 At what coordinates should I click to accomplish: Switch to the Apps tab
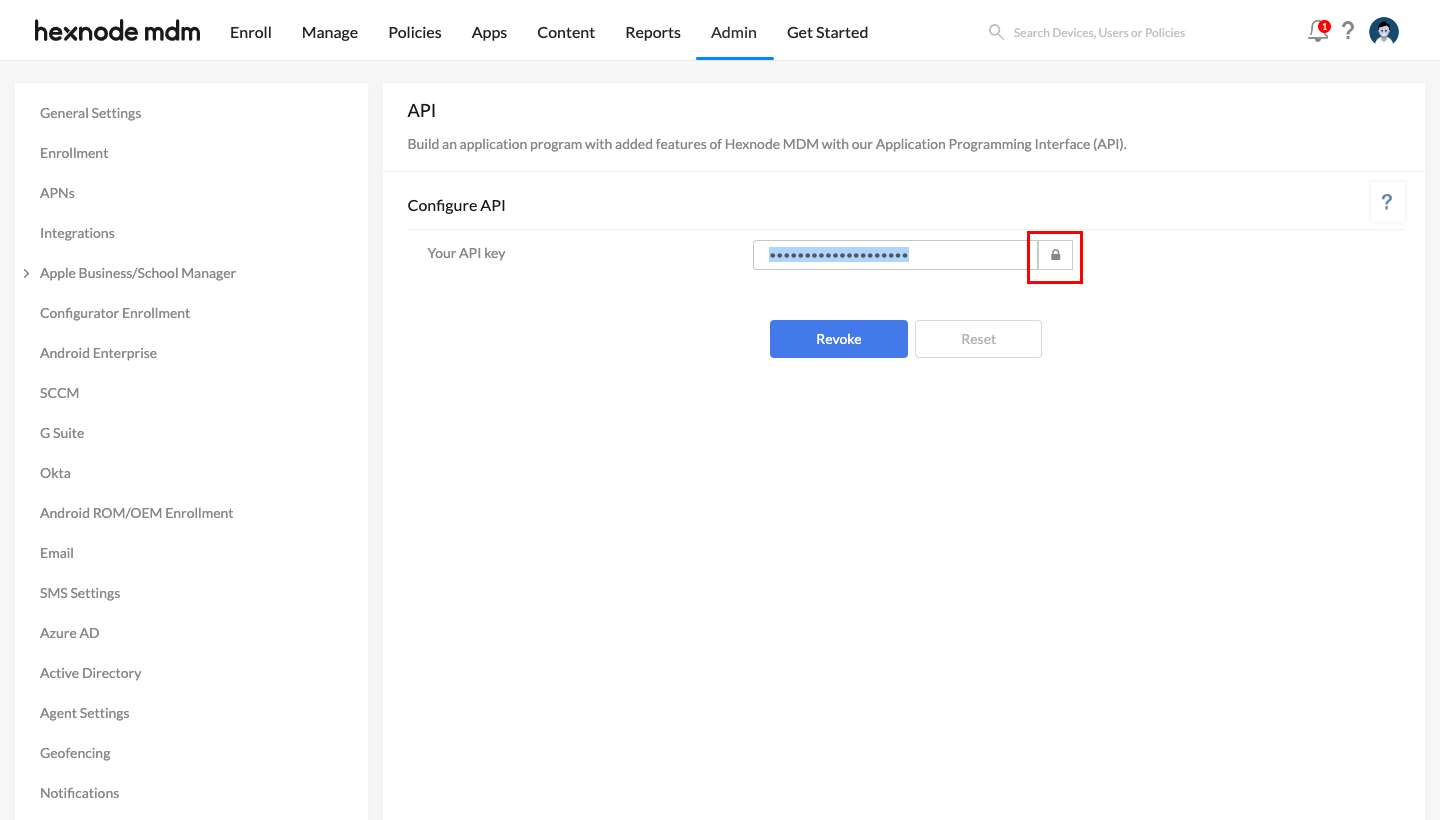(489, 32)
